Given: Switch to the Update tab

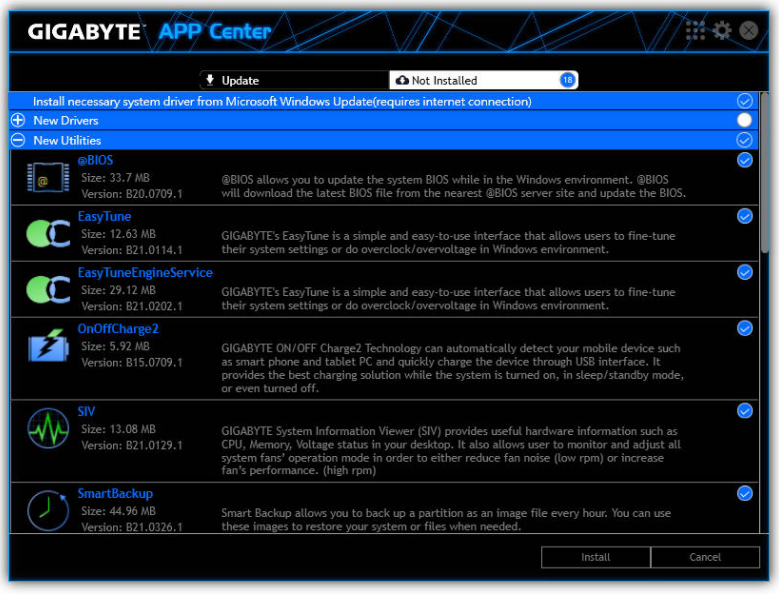Looking at the screenshot, I should (x=294, y=80).
